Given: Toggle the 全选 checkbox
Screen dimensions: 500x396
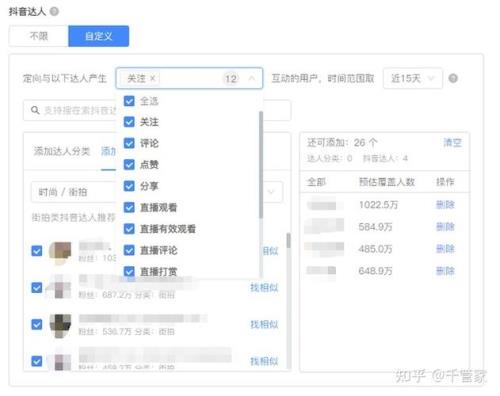Looking at the screenshot, I should (x=129, y=101).
